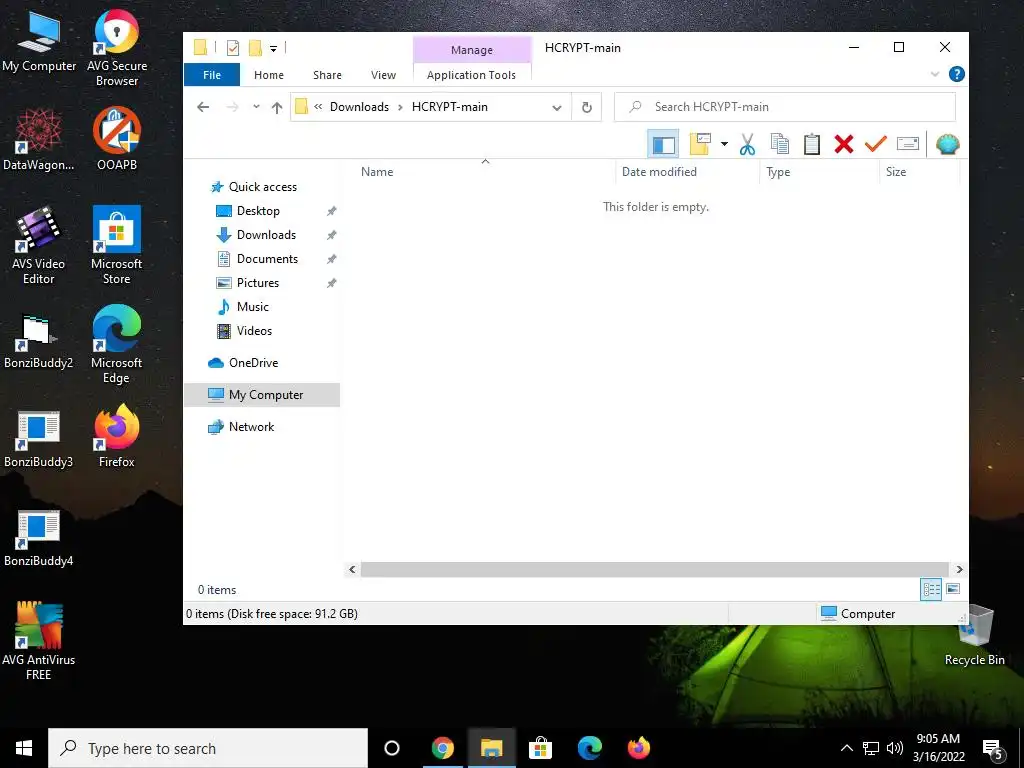Open Folder Options dropdown arrow
The width and height of the screenshot is (1024, 768).
[x=724, y=144]
